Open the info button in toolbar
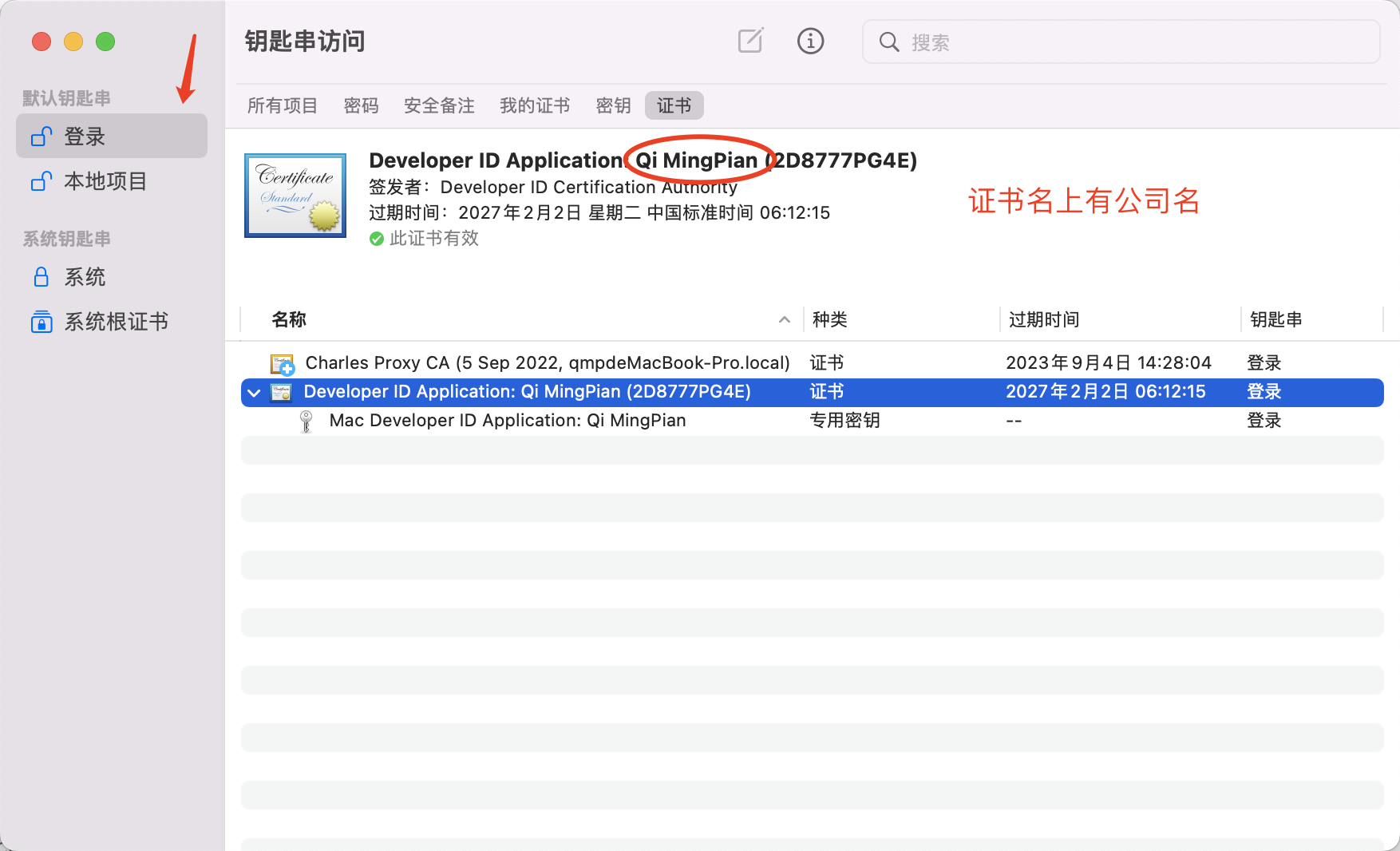 click(810, 41)
